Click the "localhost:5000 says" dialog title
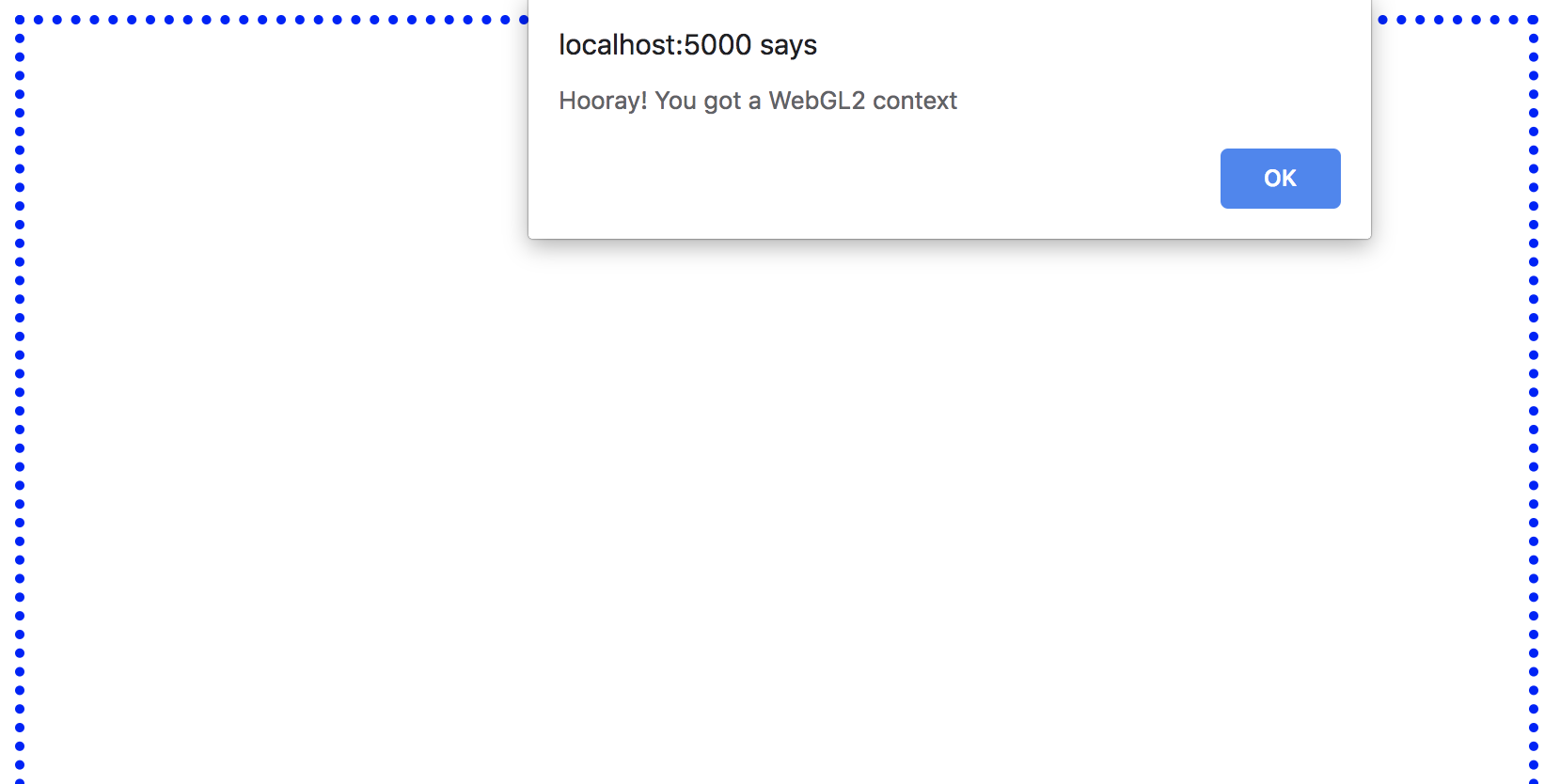Screen dimensions: 1560x784 tap(687, 45)
